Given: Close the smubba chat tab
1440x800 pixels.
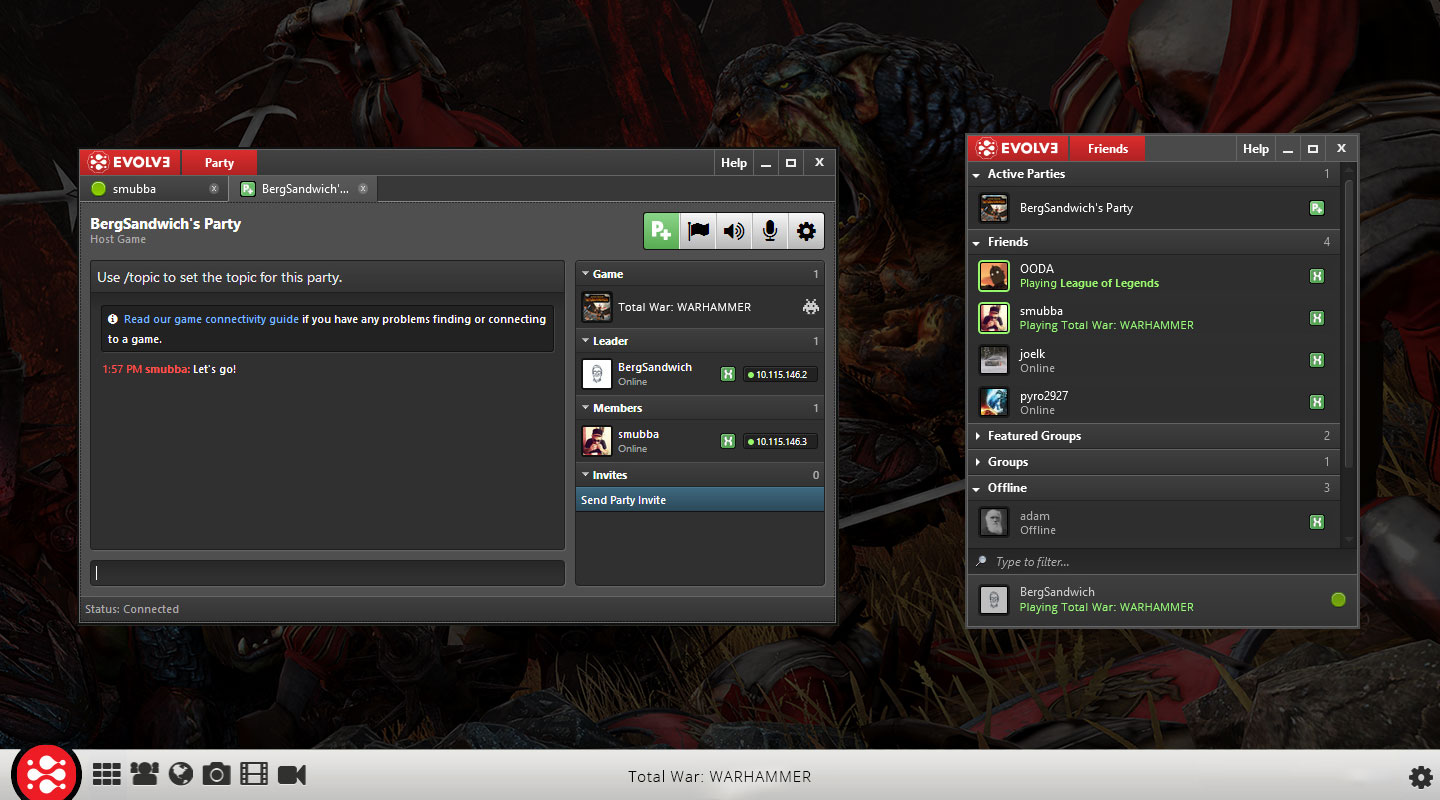Looking at the screenshot, I should [214, 188].
